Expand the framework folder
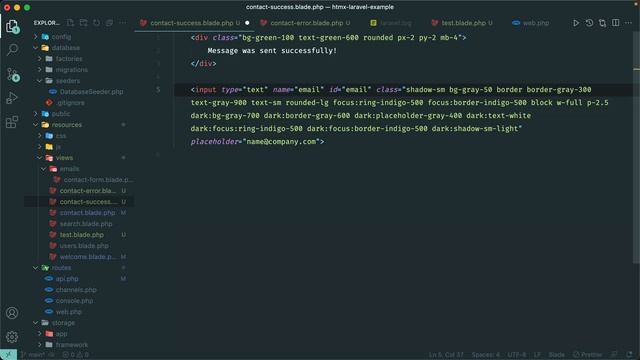The height and width of the screenshot is (360, 640). (71, 345)
